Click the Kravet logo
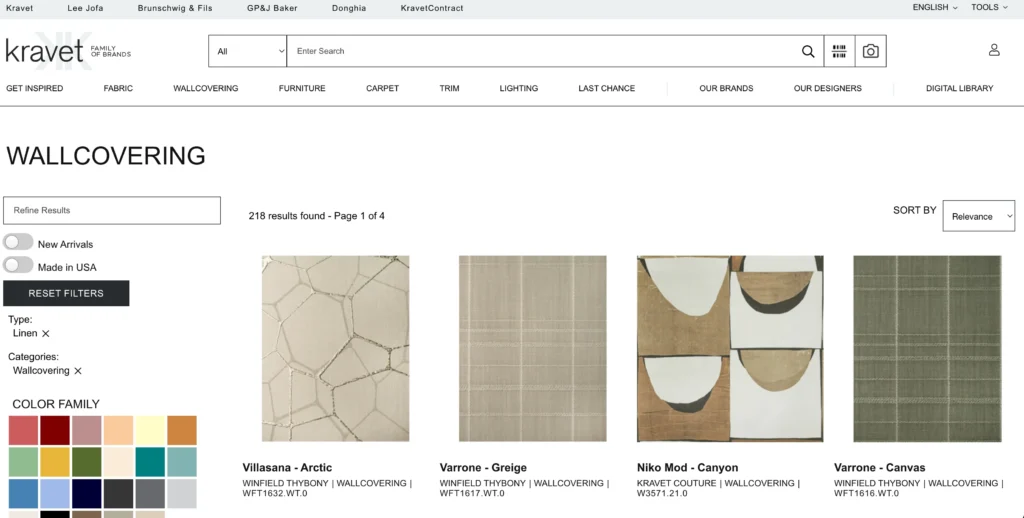 (68, 50)
